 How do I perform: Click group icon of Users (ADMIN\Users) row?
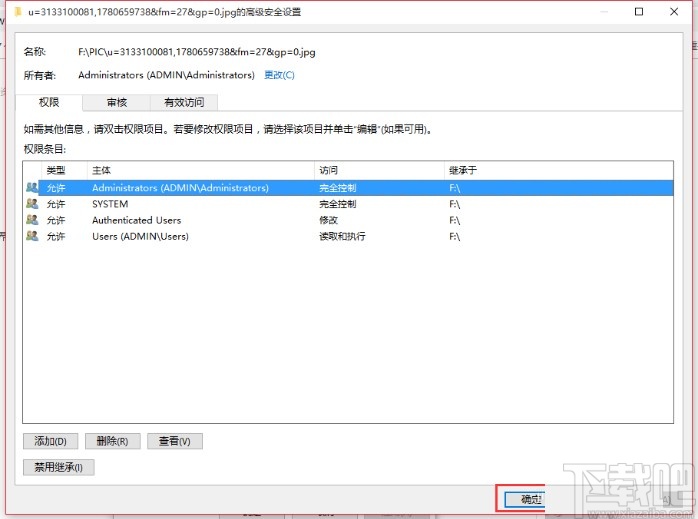point(32,236)
